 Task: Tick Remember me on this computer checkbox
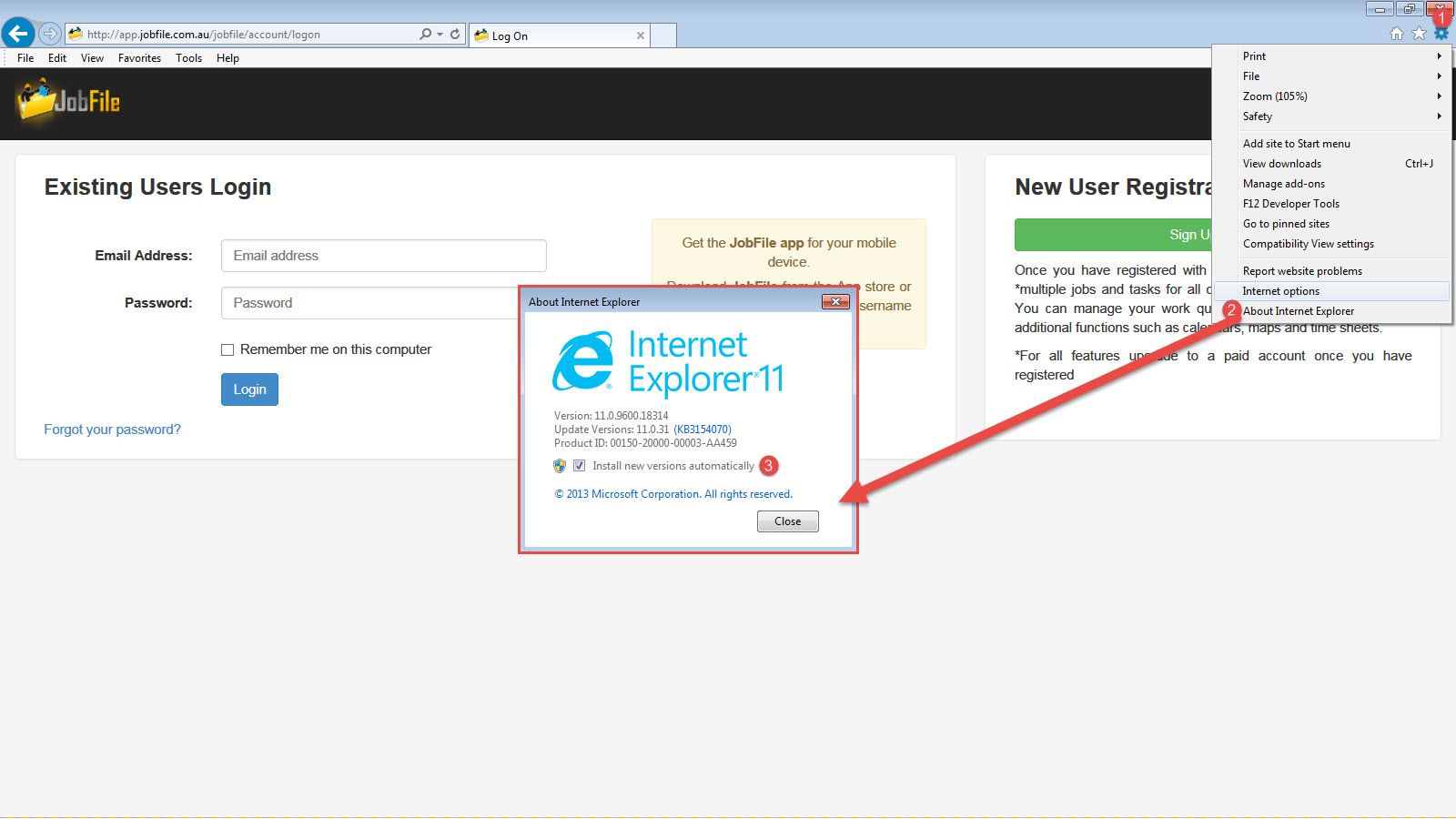click(227, 350)
